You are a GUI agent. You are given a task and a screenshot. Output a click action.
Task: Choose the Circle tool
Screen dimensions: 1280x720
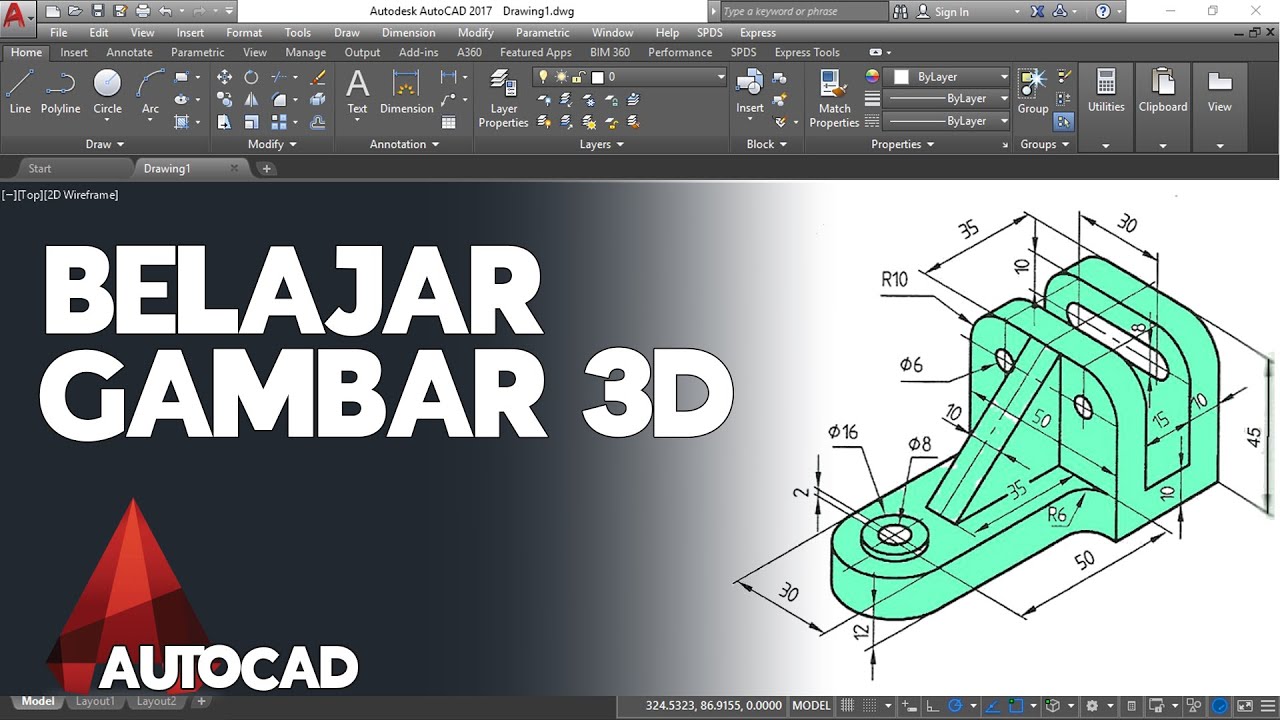107,92
